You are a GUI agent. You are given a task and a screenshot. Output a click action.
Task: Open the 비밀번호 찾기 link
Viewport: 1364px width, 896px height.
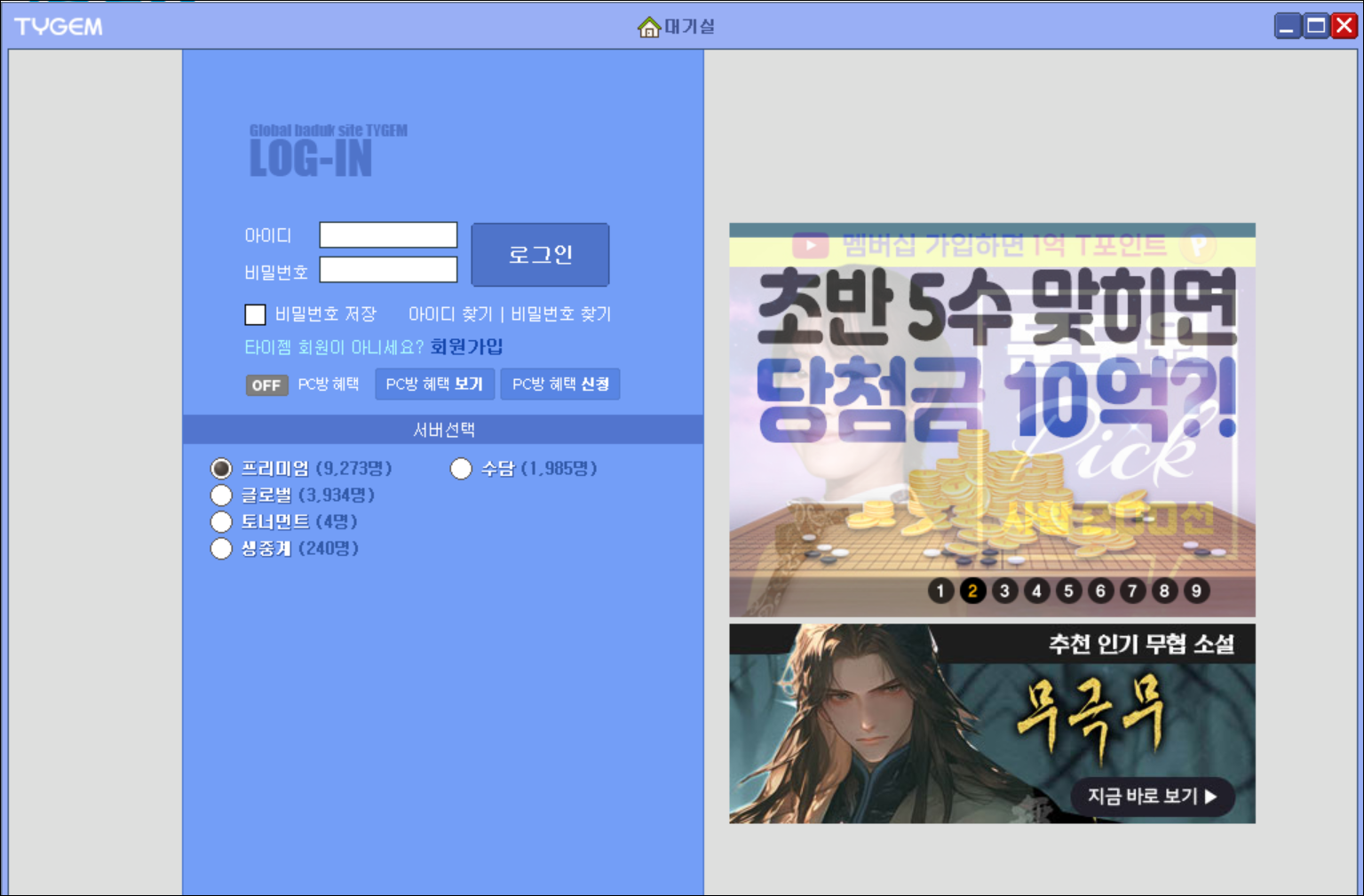[x=560, y=314]
